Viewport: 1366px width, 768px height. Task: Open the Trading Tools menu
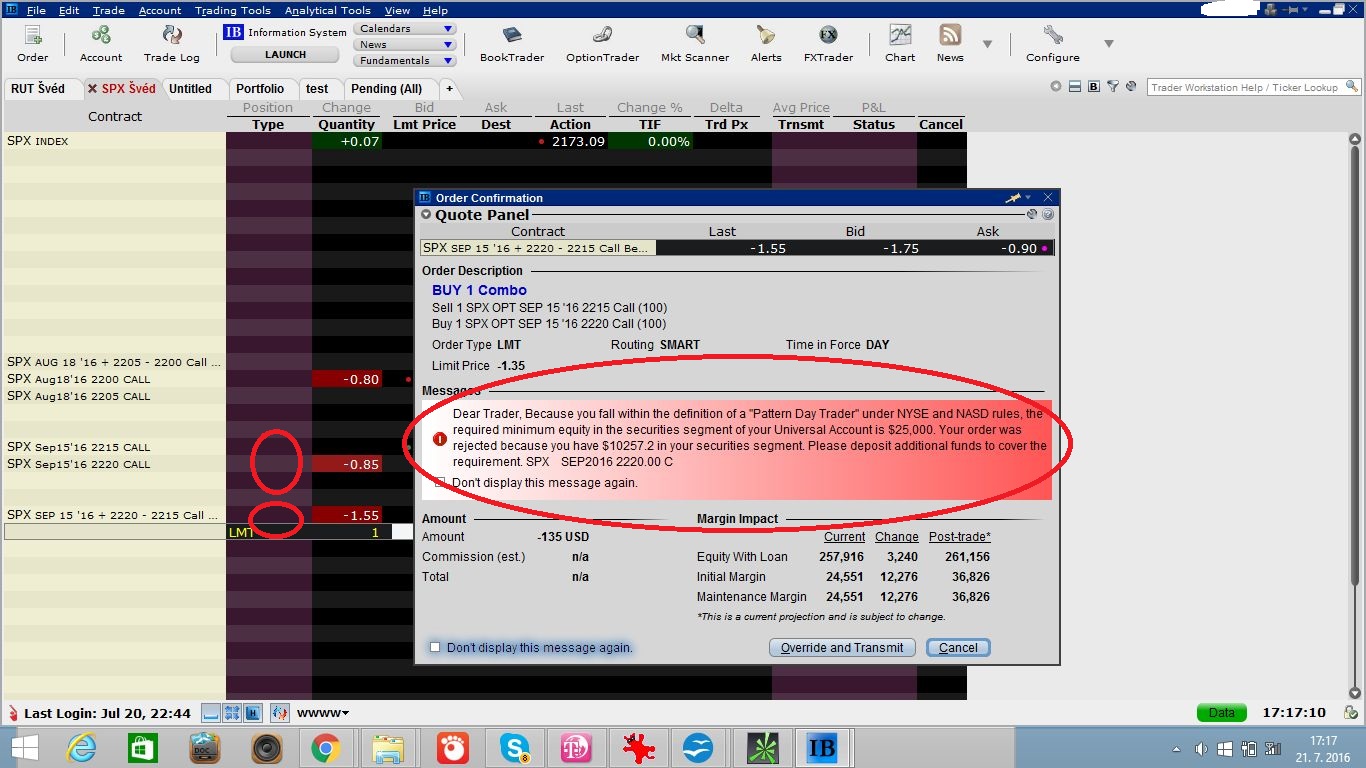point(233,10)
